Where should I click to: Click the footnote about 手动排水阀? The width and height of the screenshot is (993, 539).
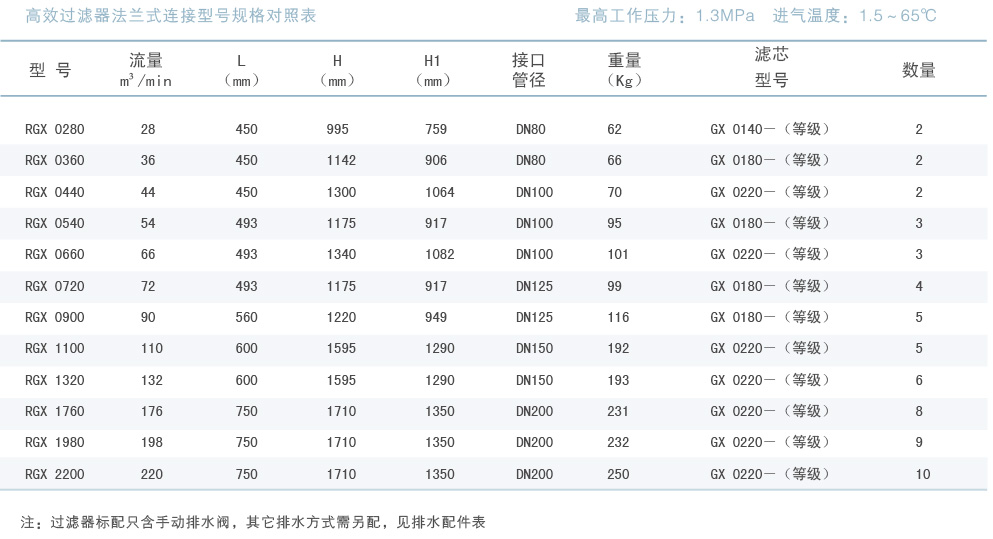253,522
